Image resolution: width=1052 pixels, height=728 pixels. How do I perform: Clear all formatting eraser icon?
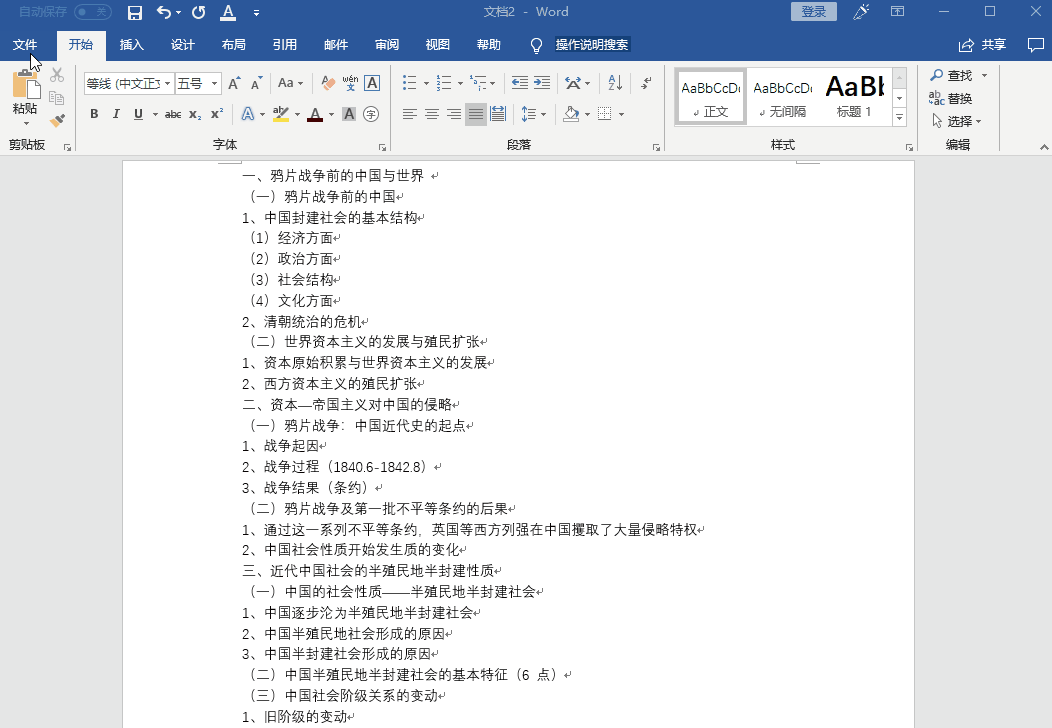point(328,83)
